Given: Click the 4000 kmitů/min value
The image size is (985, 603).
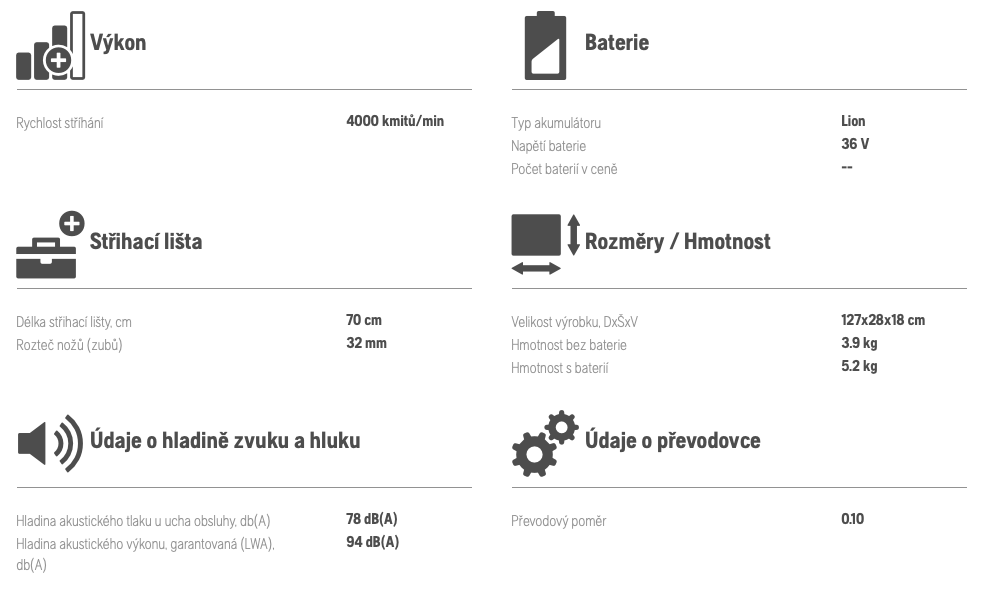Looking at the screenshot, I should coord(395,121).
